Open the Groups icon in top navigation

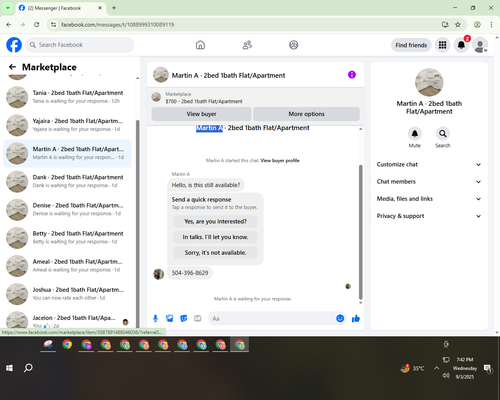pos(294,45)
